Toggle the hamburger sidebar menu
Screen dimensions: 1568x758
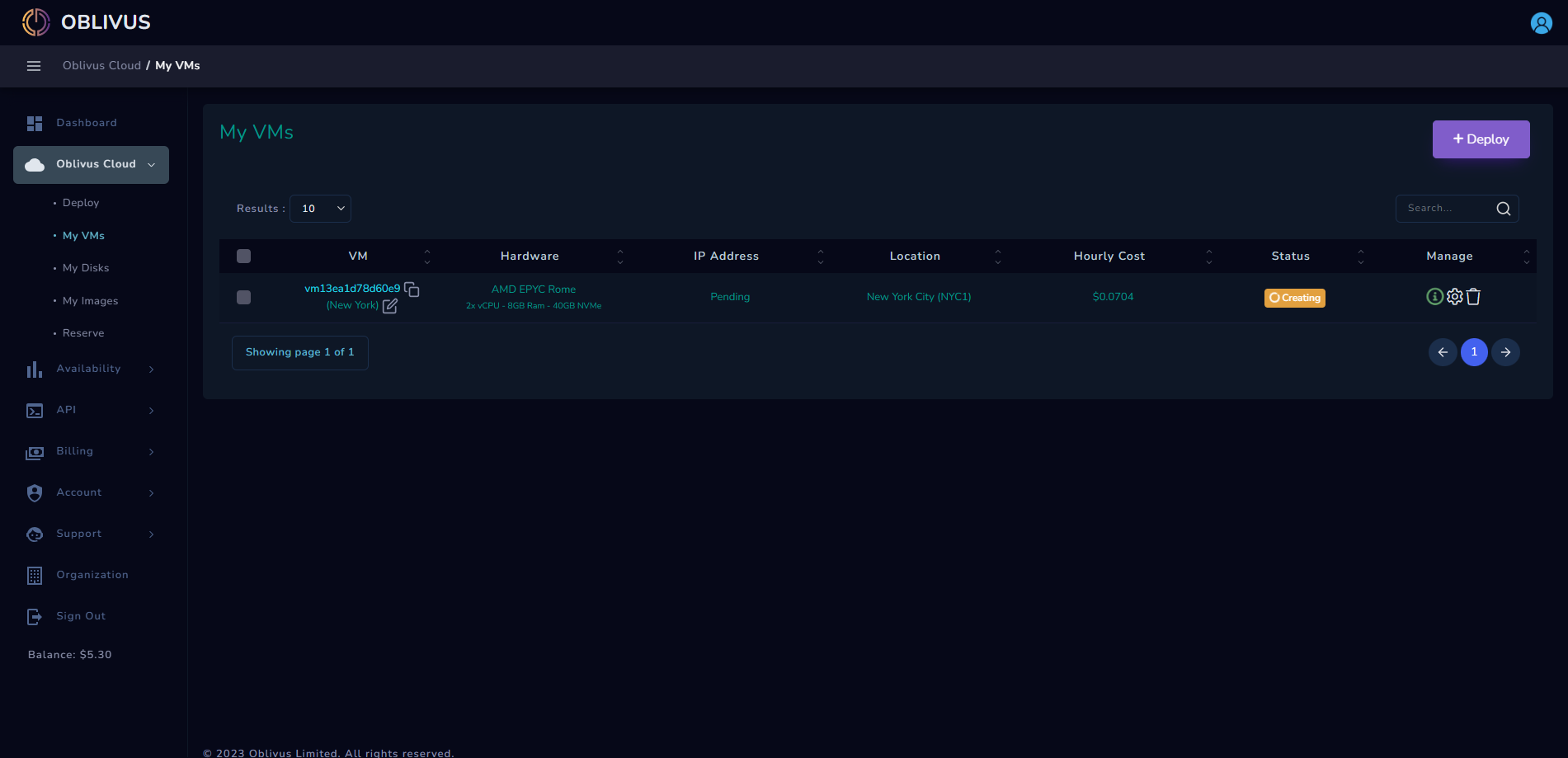click(x=34, y=66)
